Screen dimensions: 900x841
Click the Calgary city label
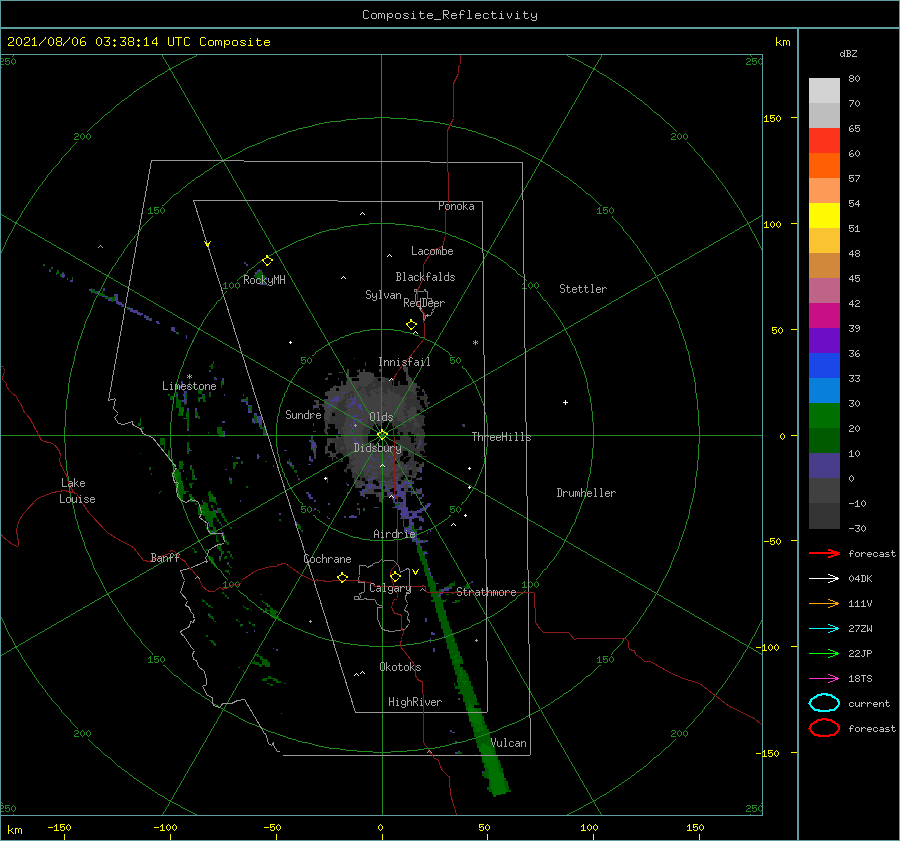[x=390, y=588]
